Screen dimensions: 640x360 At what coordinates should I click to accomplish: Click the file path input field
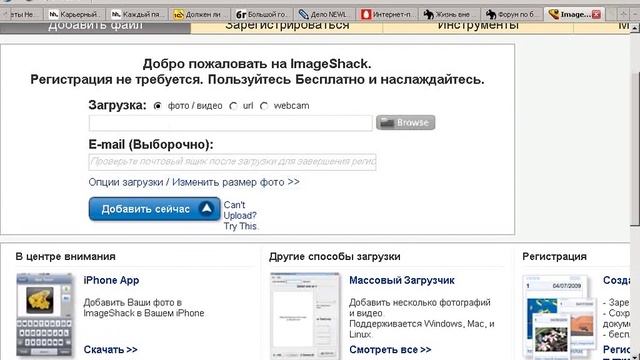coord(231,123)
